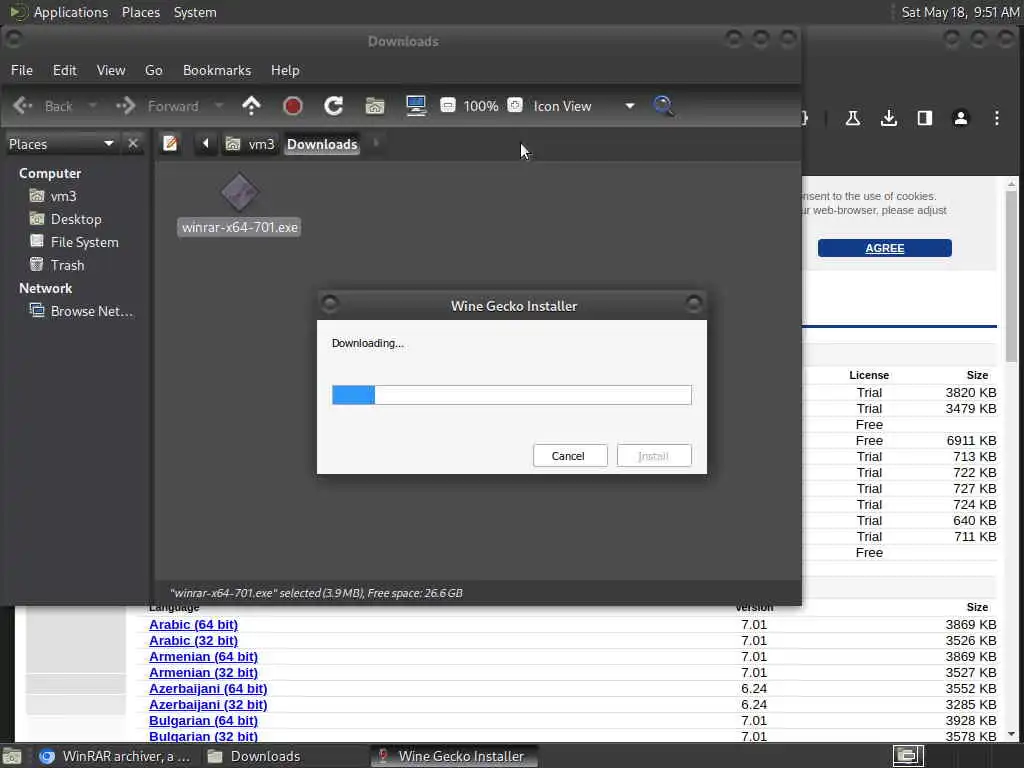Open the View menu
Image resolution: width=1024 pixels, height=768 pixels.
click(111, 70)
